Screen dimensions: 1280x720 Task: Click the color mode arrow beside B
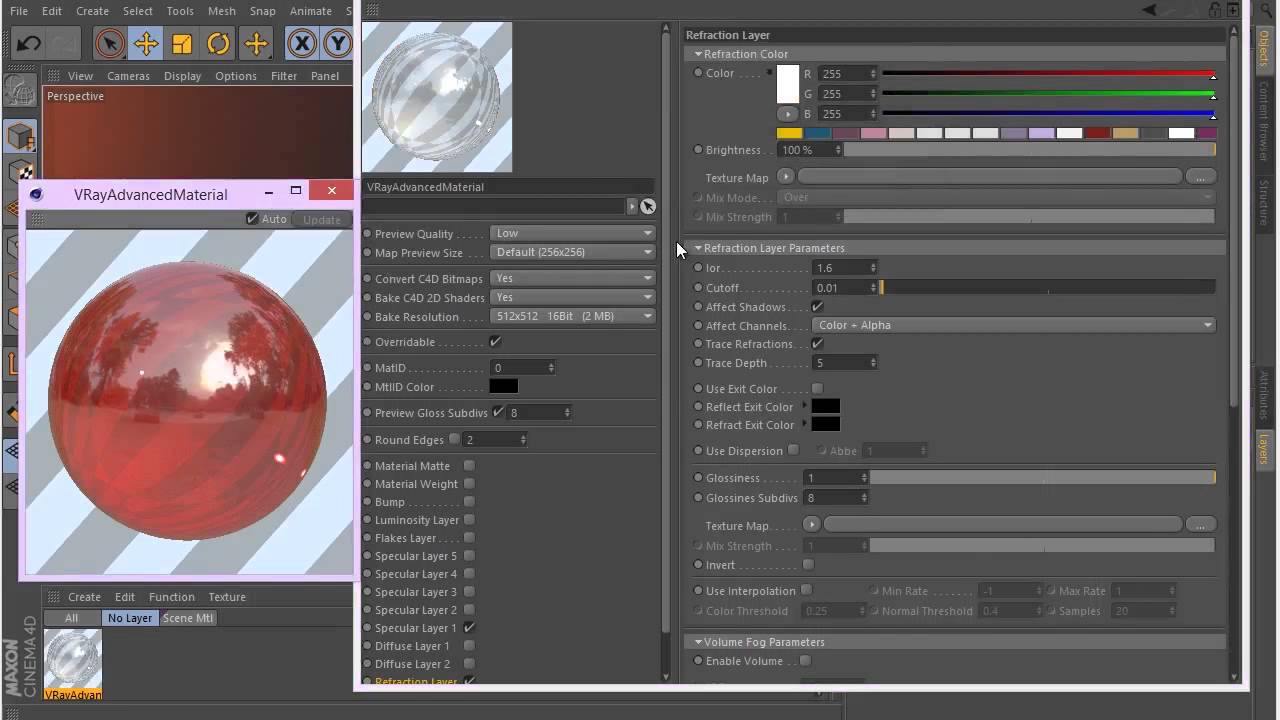coord(788,114)
